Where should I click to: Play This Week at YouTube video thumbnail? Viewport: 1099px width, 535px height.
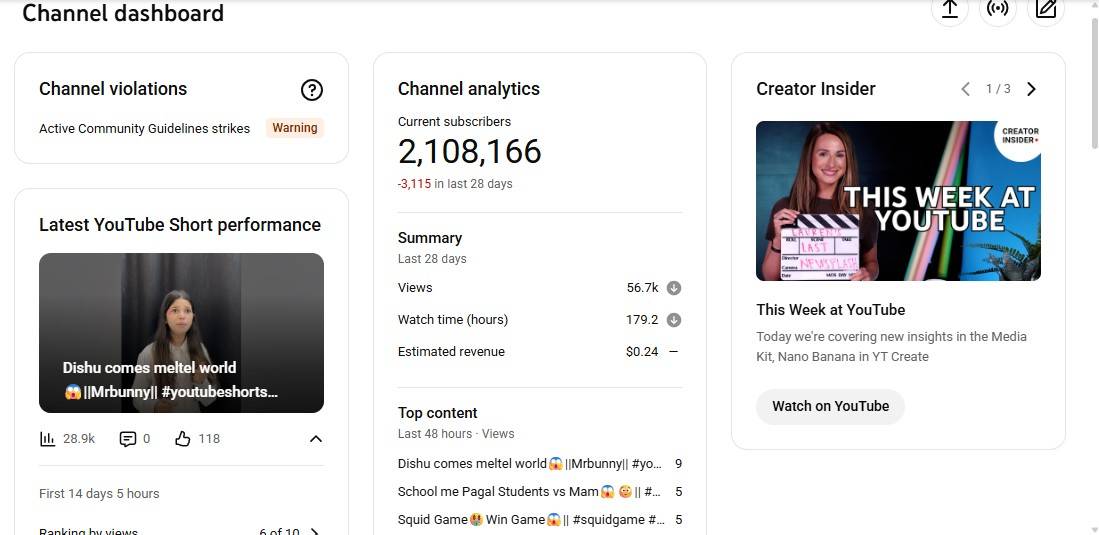point(898,201)
